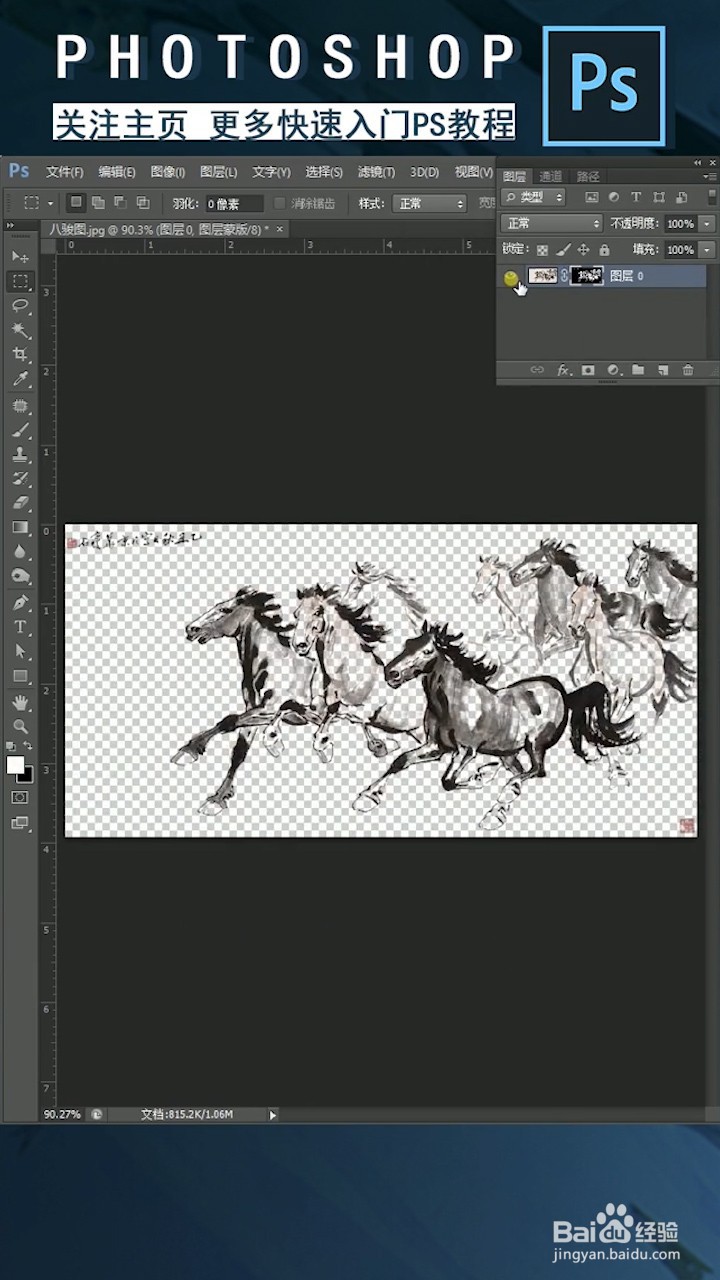Choose New Selection mode in options bar

[x=76, y=203]
